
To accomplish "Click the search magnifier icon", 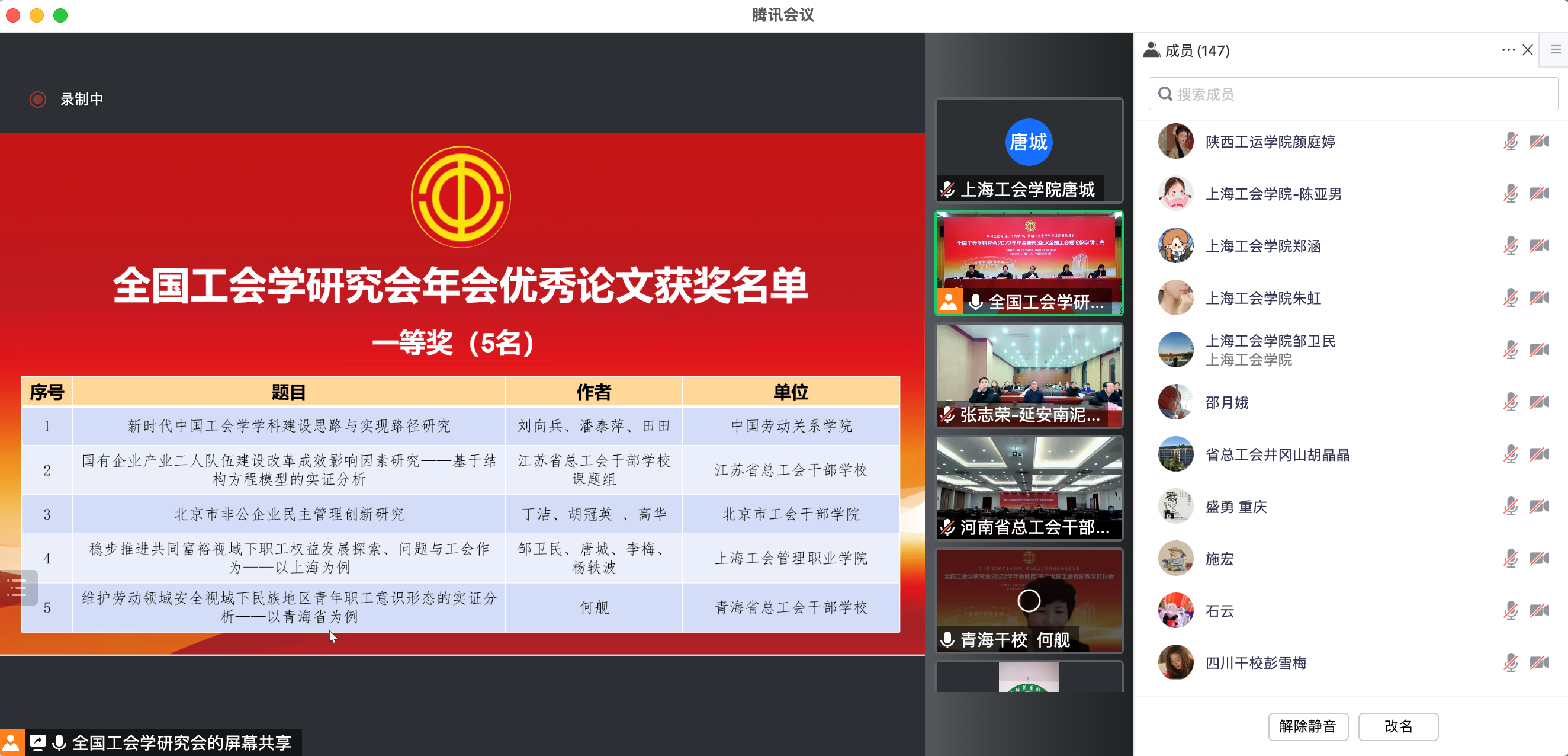I will [1164, 94].
